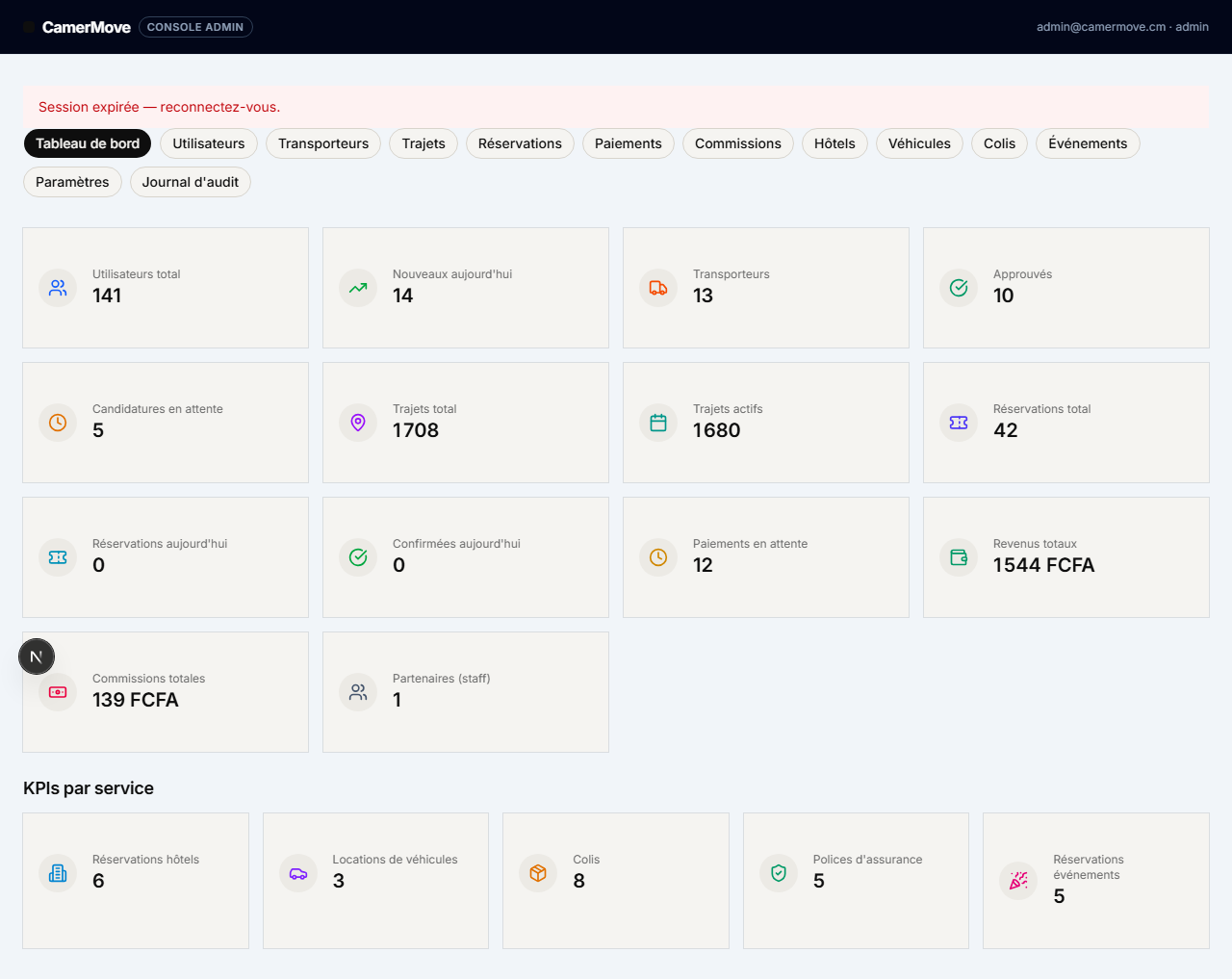Click the KPIs par service heading
Viewport: 1232px width, 979px height.
[89, 788]
